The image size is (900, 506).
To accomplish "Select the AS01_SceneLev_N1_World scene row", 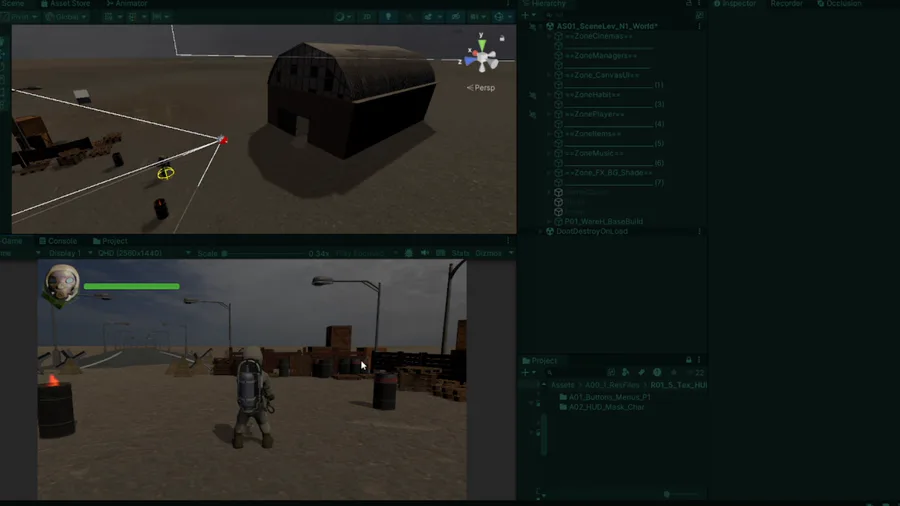I will [612, 26].
